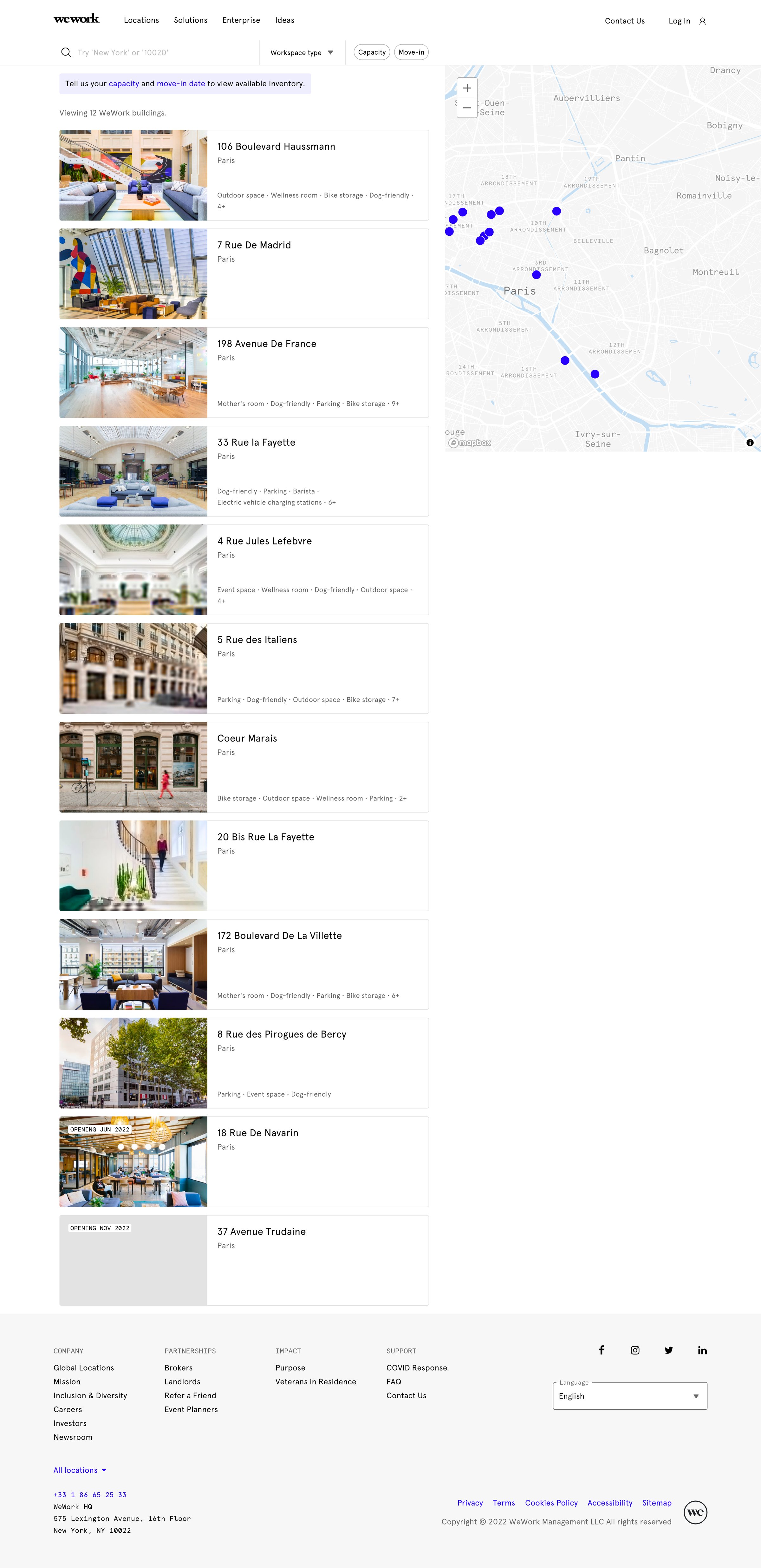Screen dimensions: 761x1568
Task: Click the 'capacity' link in the banner
Action: click(x=124, y=84)
